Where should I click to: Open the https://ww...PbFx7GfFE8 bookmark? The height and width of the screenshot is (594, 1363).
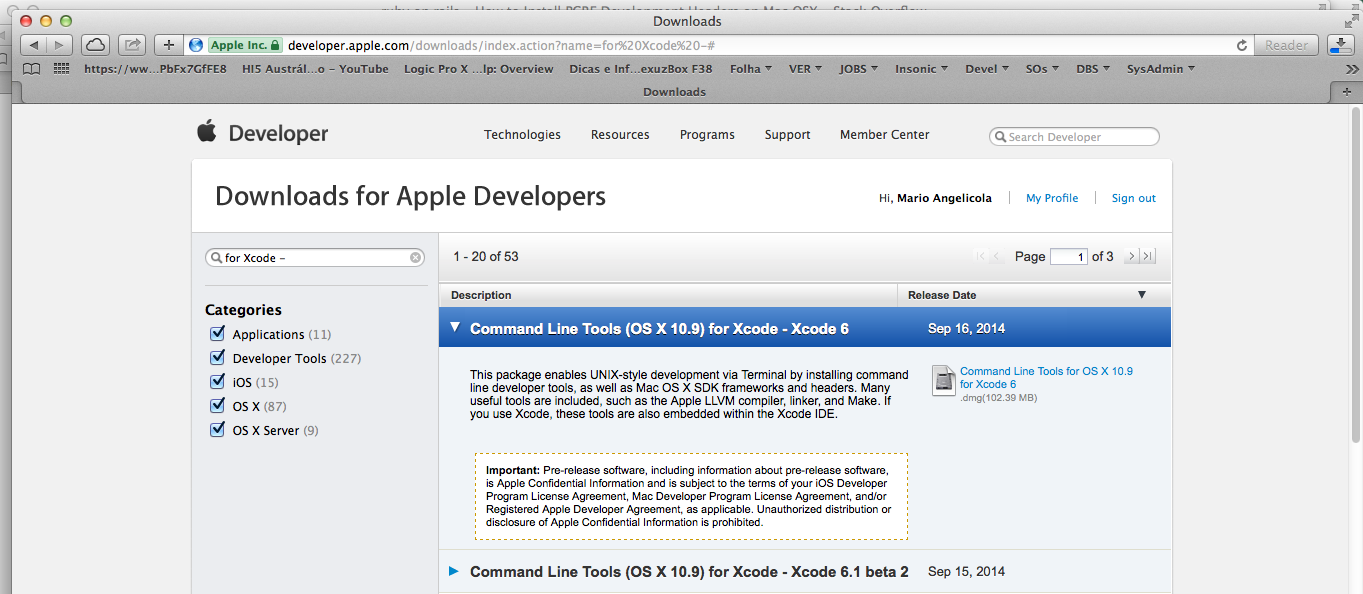(x=155, y=69)
